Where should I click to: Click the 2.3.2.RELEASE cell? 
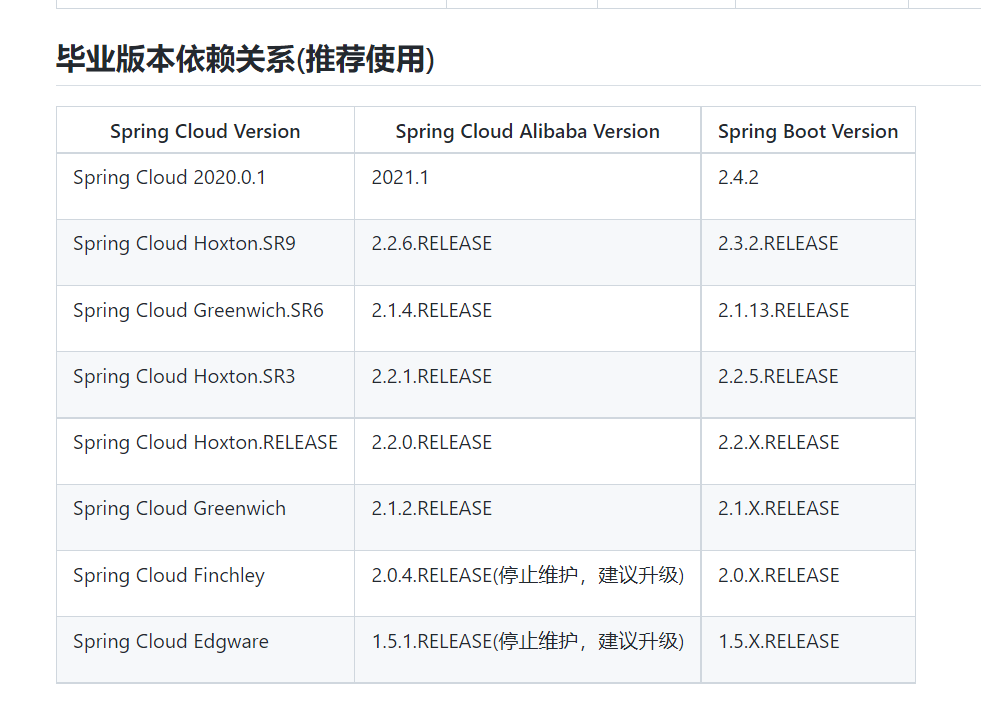[x=778, y=244]
